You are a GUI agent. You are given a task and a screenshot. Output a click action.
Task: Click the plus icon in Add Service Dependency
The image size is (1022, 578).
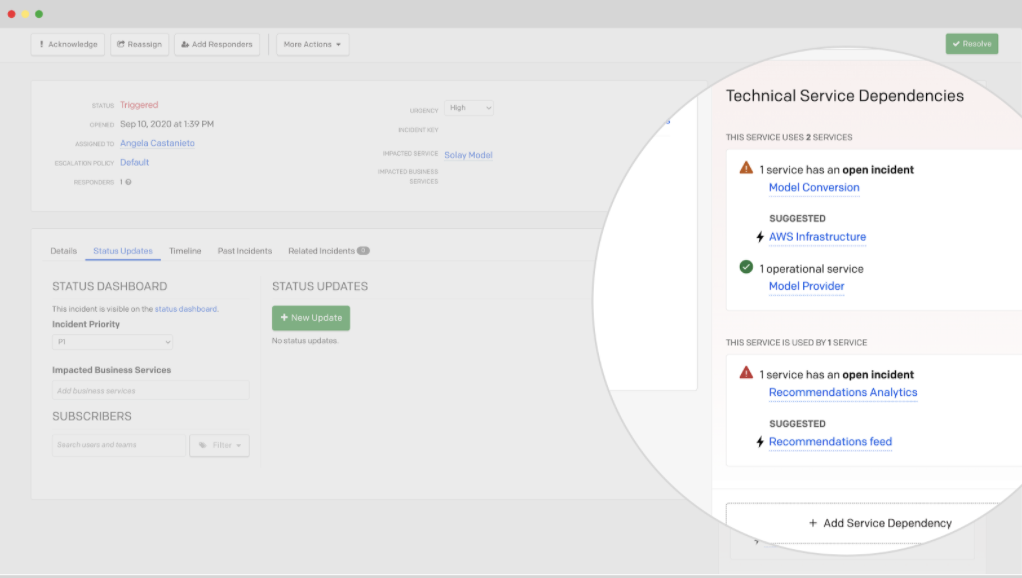[x=813, y=523]
